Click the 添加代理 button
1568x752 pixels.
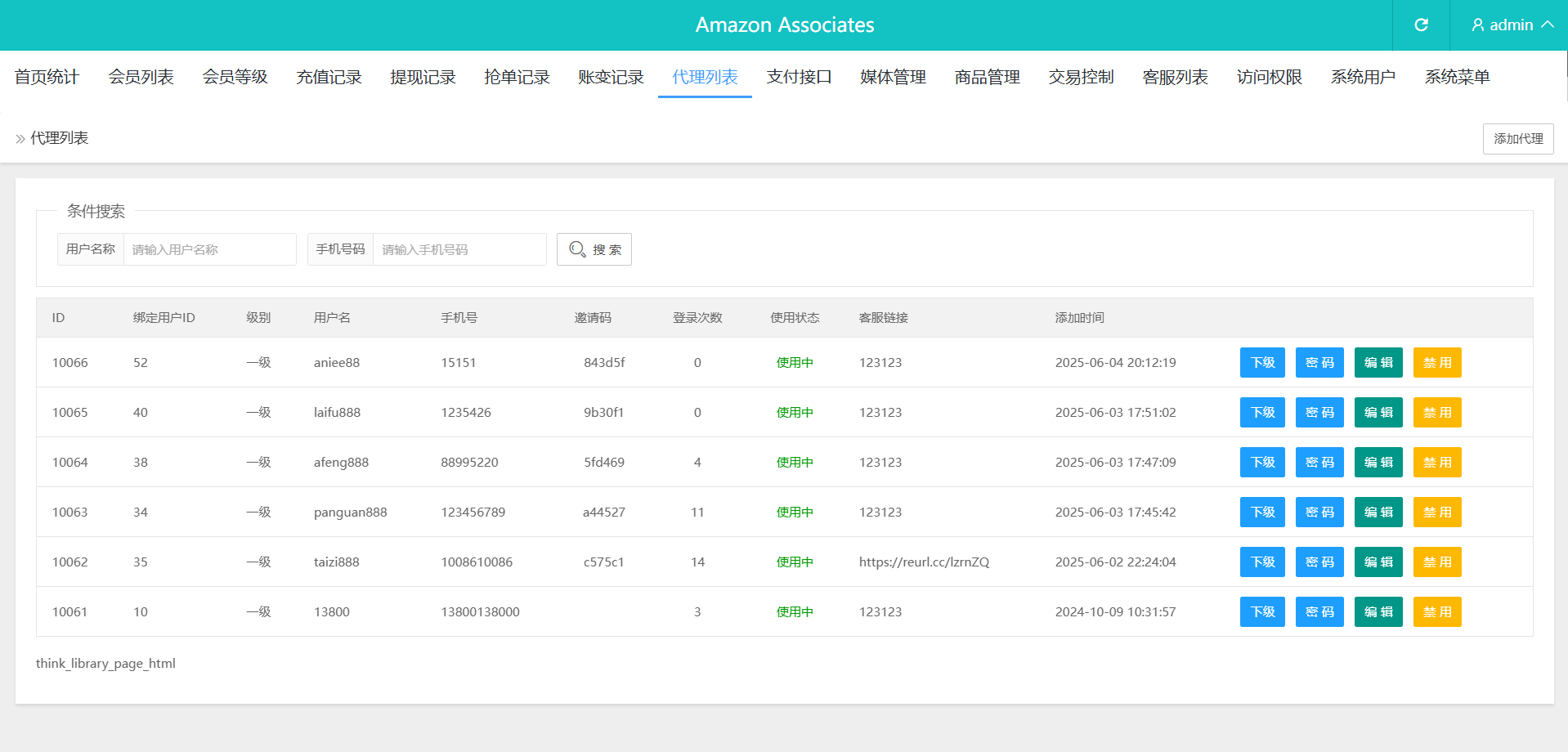(x=1518, y=139)
